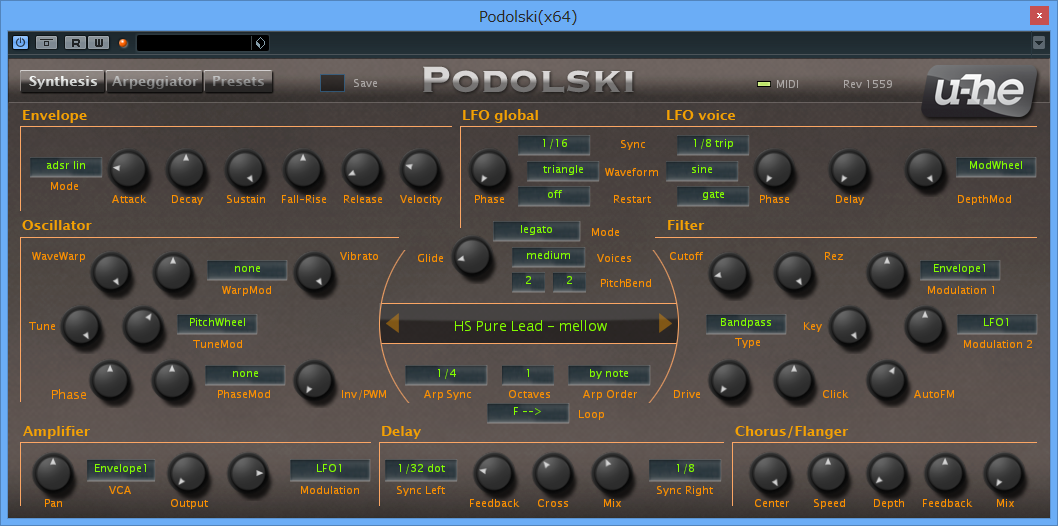Open the Modulation 1 Envelope1 selector

pyautogui.click(x=959, y=270)
